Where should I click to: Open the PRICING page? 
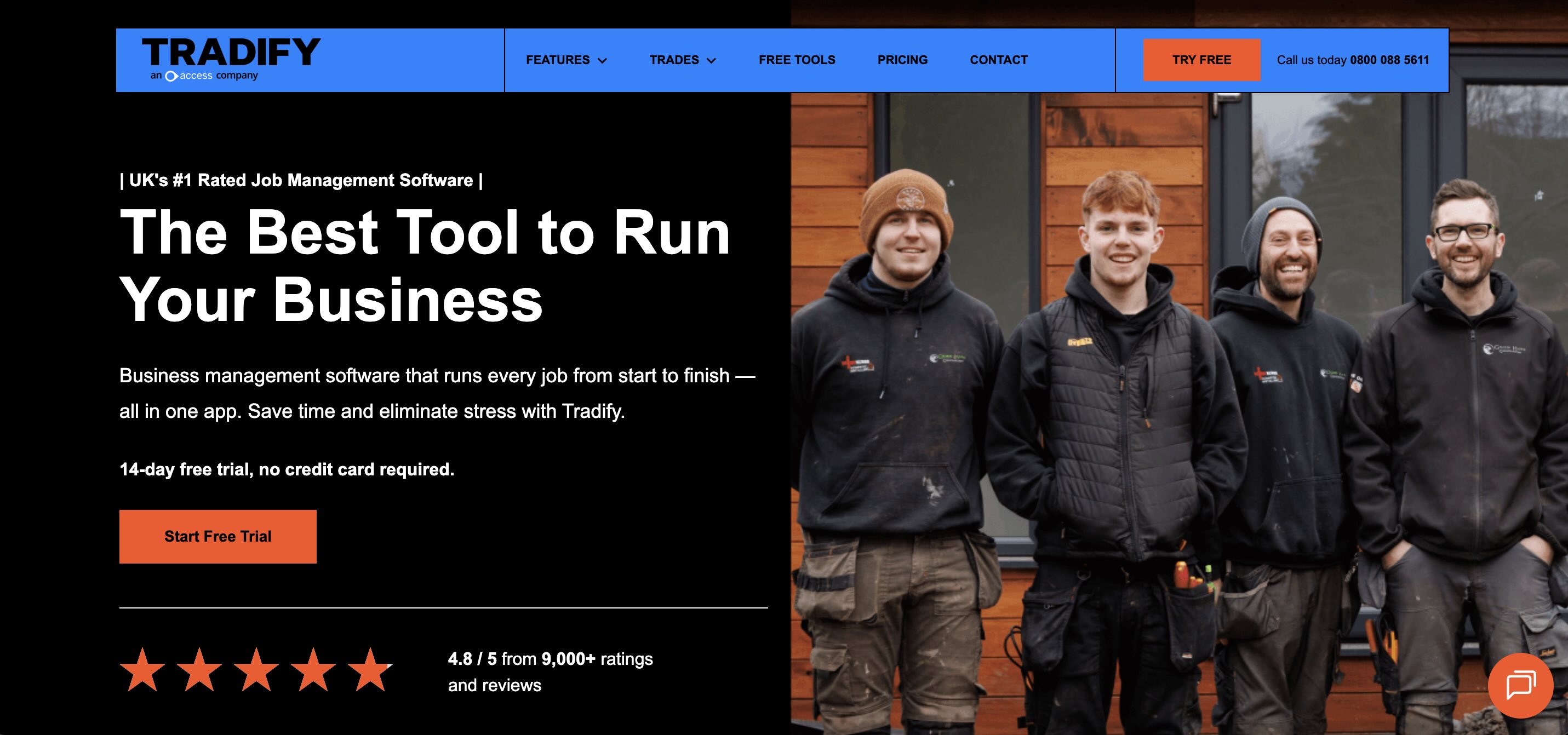[x=902, y=60]
